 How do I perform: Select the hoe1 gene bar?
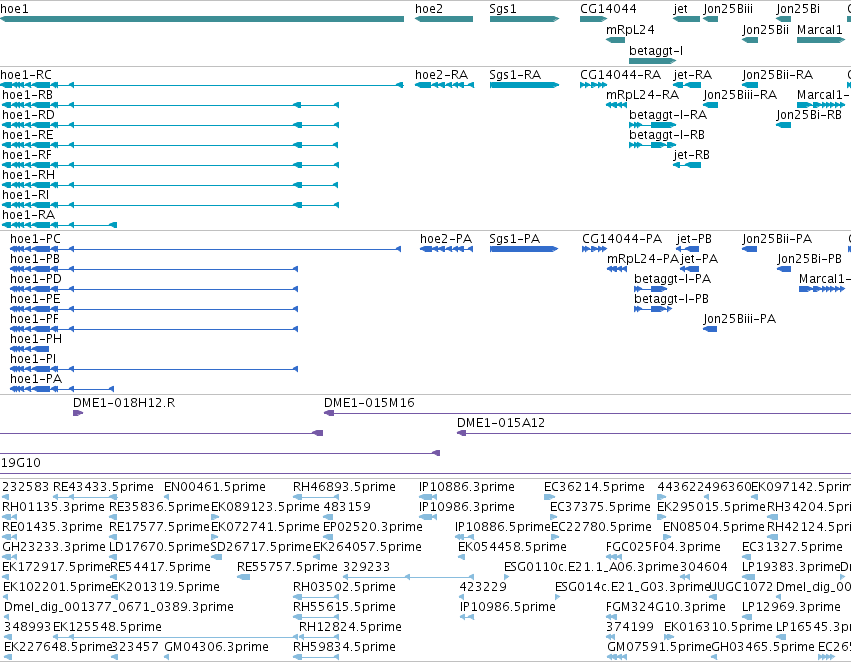tap(202, 19)
